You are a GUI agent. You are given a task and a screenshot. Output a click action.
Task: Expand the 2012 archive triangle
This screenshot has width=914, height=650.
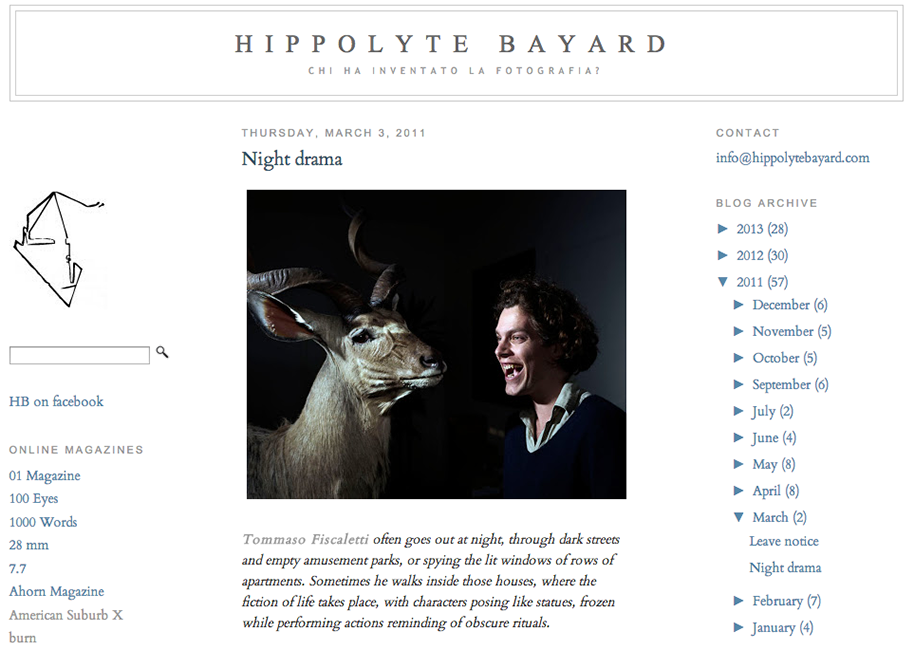[x=723, y=255]
